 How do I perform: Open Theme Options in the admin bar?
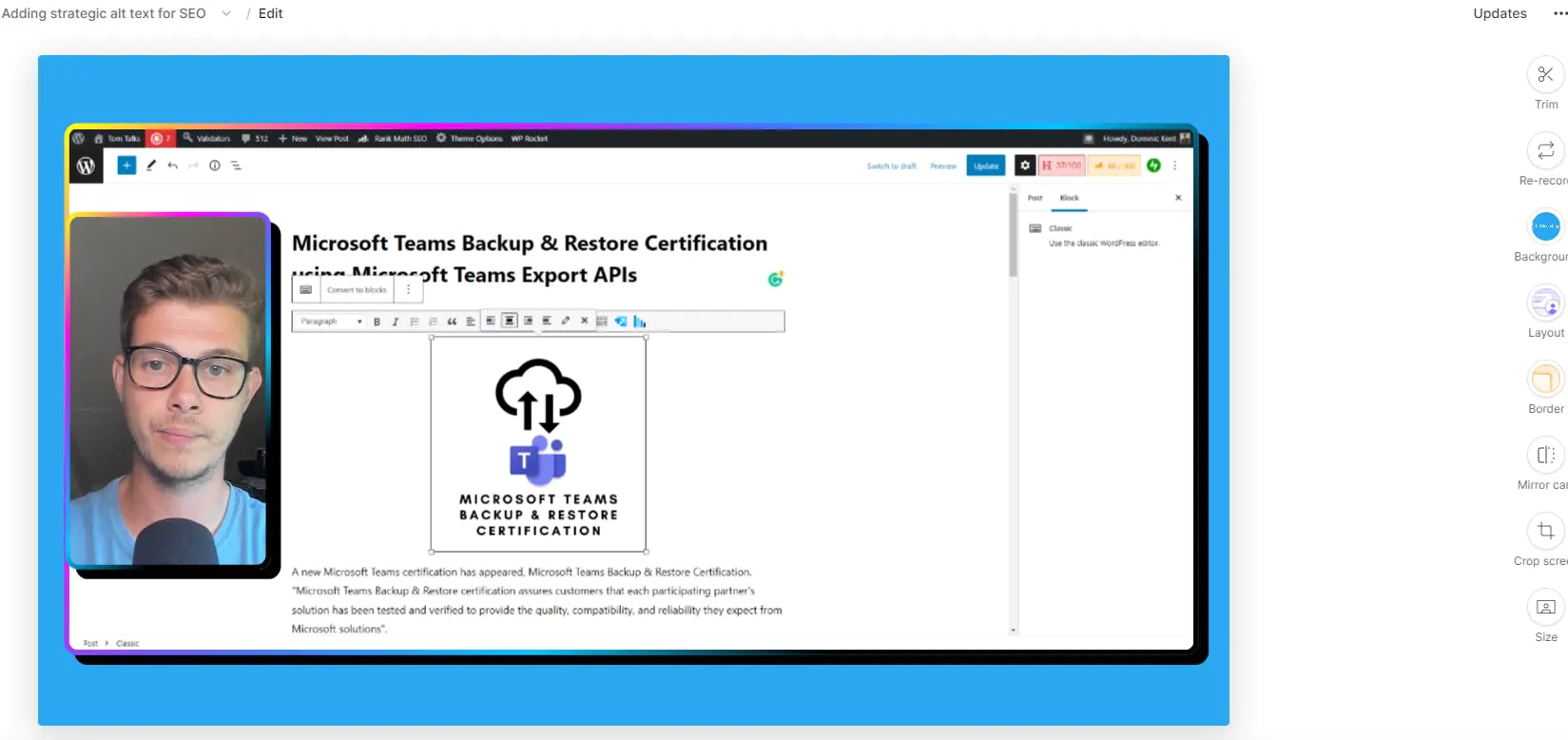point(470,138)
